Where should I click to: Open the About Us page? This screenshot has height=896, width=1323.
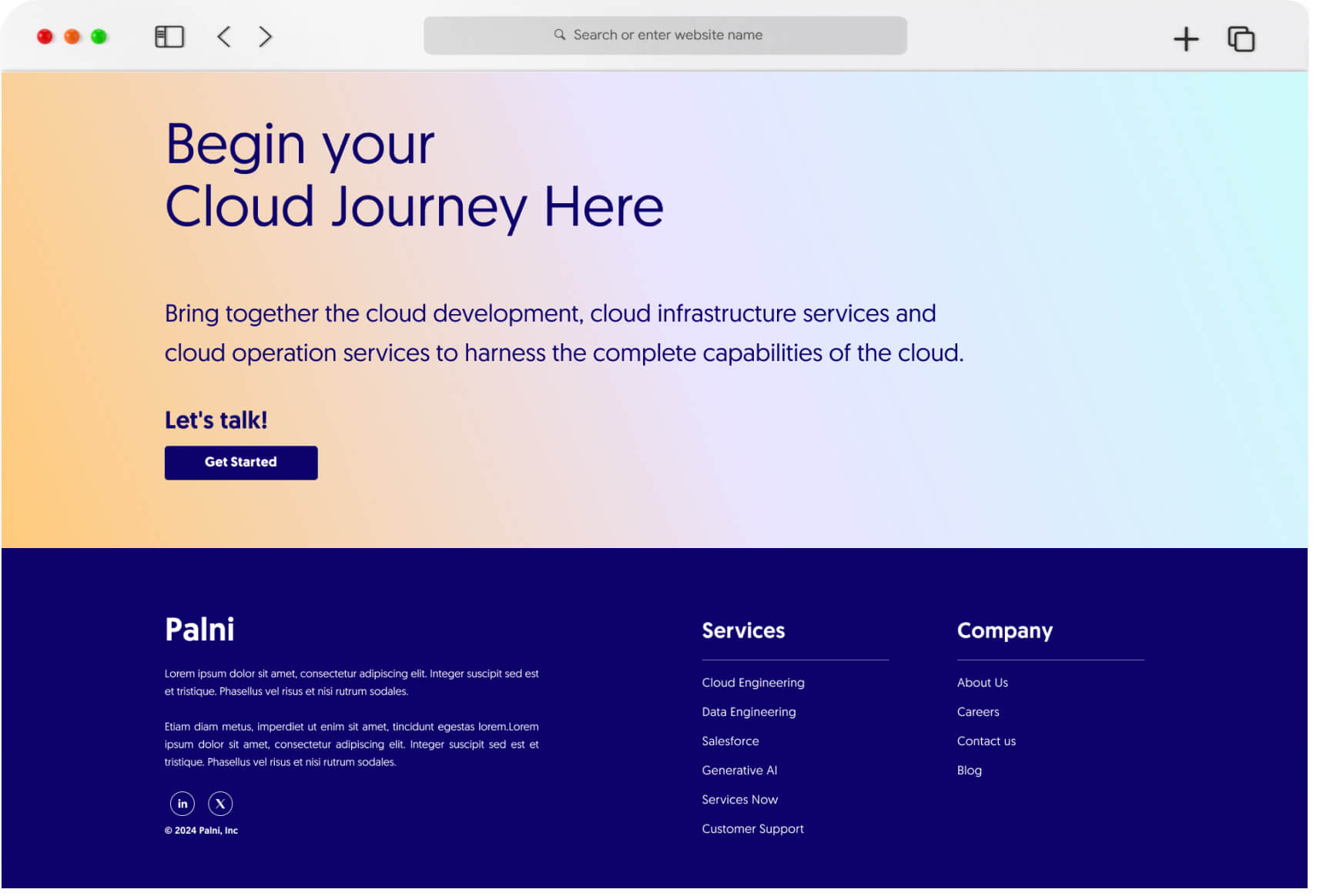click(982, 682)
